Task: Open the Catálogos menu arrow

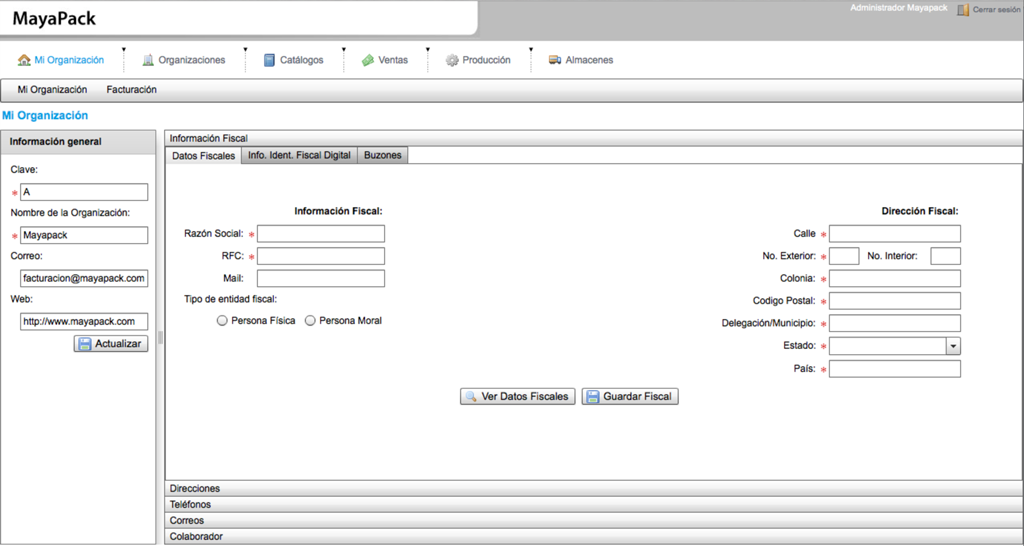Action: pos(344,50)
